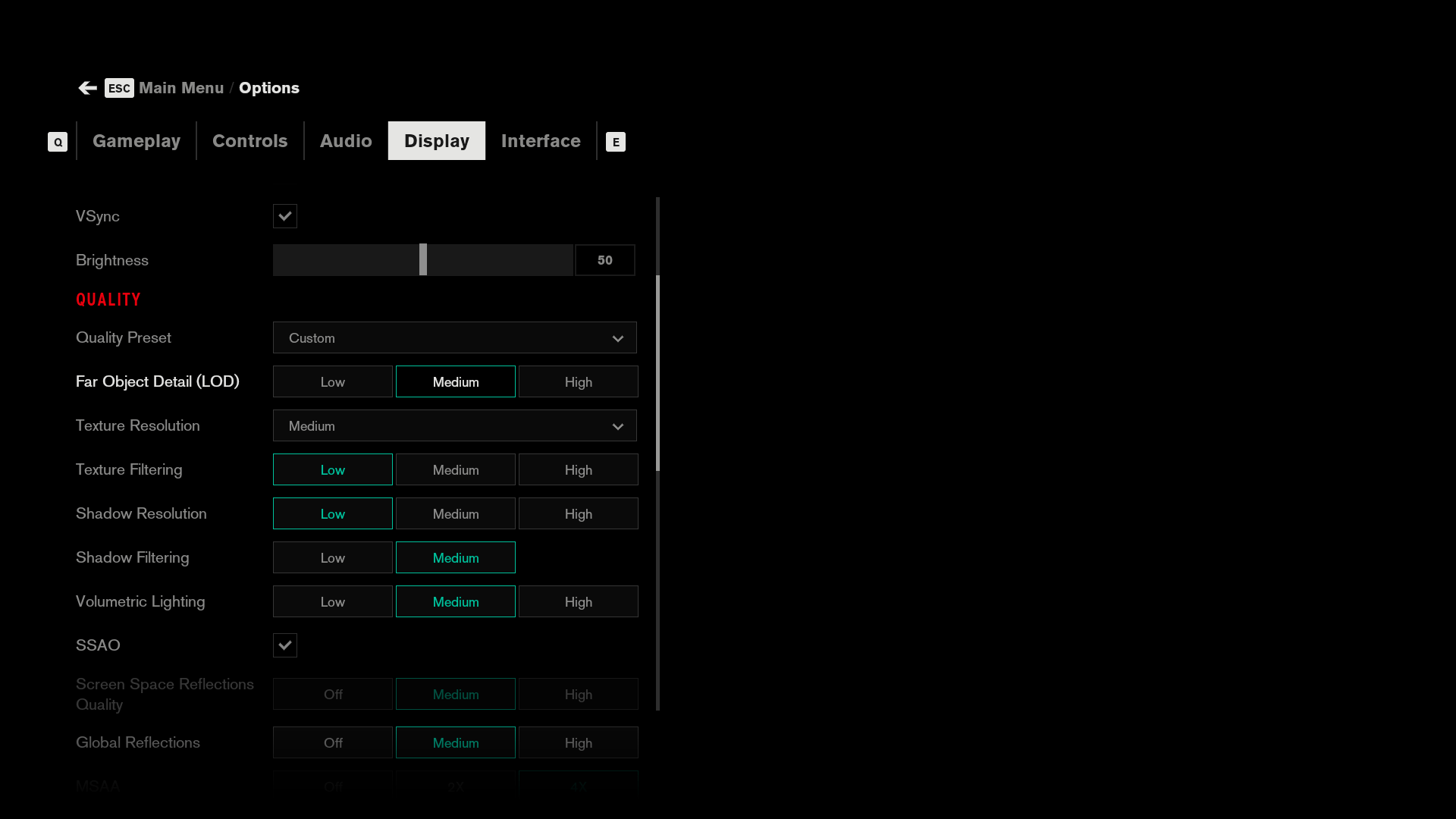Open the Quality Preset dropdown
The image size is (1456, 819).
[x=454, y=338]
